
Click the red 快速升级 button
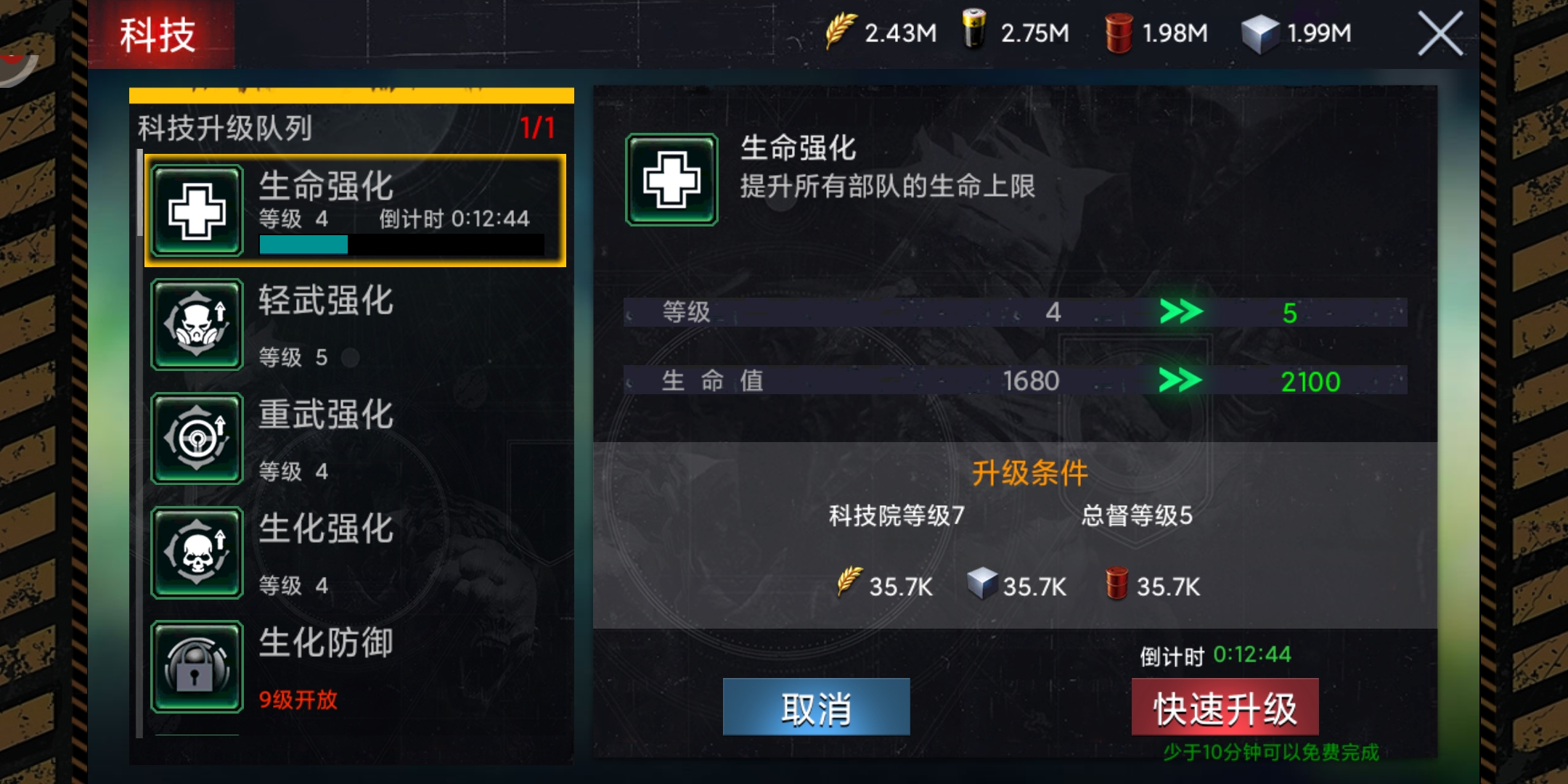click(1225, 707)
